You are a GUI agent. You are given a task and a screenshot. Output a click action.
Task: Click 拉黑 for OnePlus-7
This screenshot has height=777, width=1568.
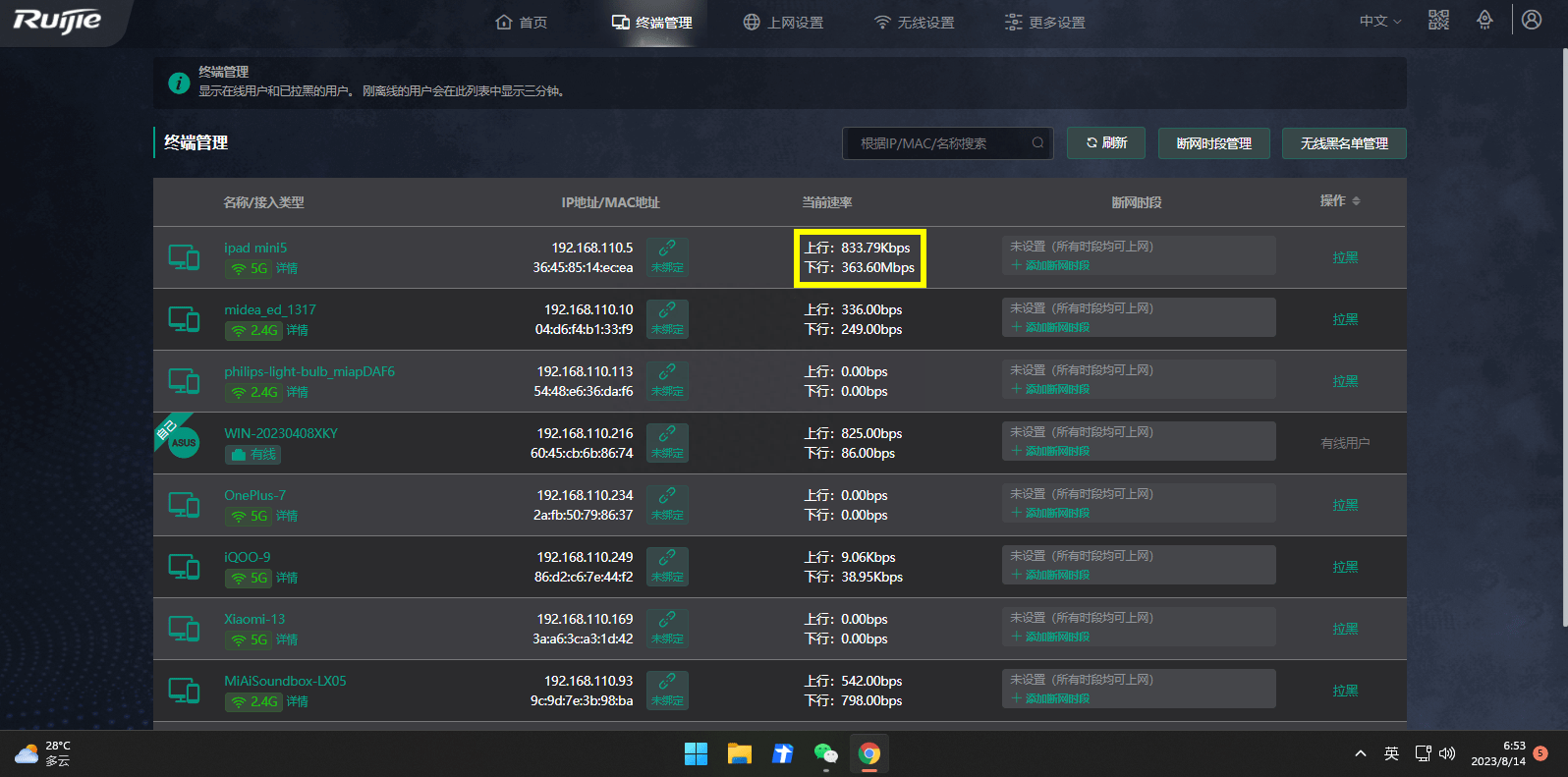(1345, 505)
